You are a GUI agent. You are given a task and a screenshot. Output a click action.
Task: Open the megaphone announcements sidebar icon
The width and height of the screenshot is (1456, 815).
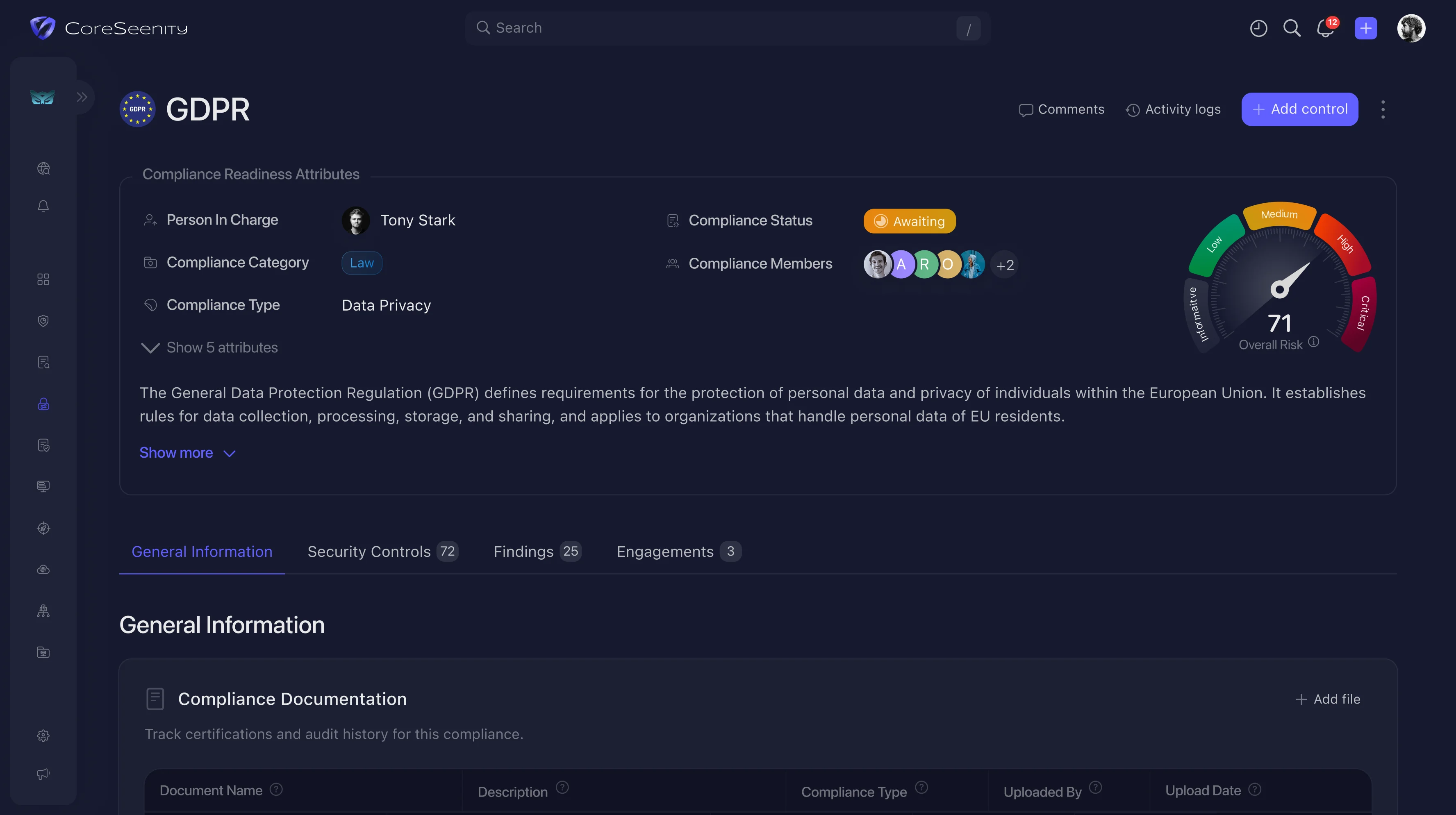coord(43,774)
